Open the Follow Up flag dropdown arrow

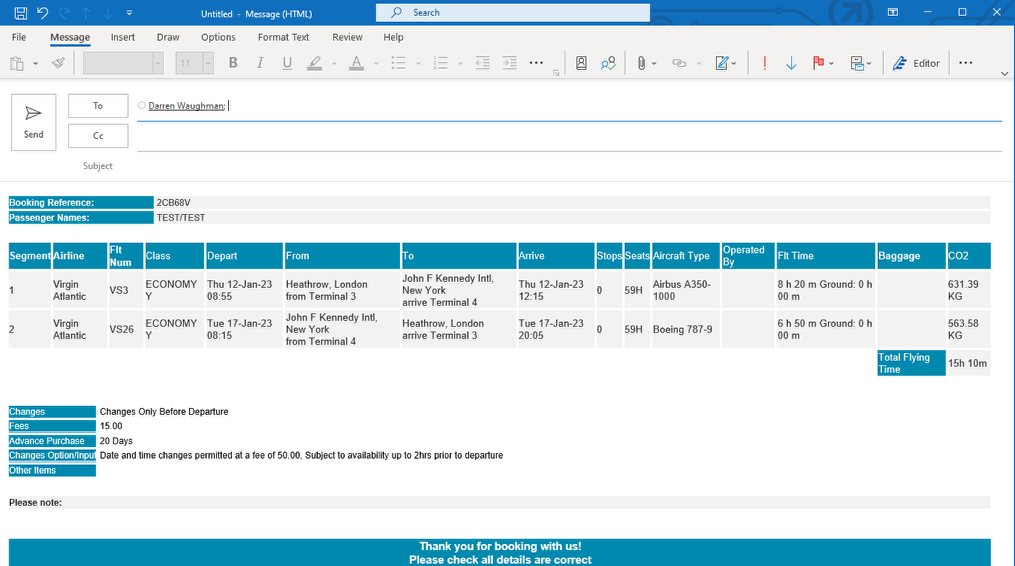point(832,63)
